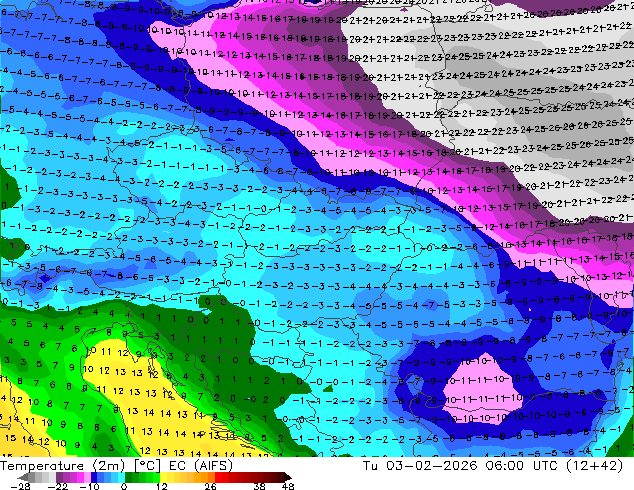Click the cyan swatch in the legend
This screenshot has width=634, height=490.
(121, 477)
